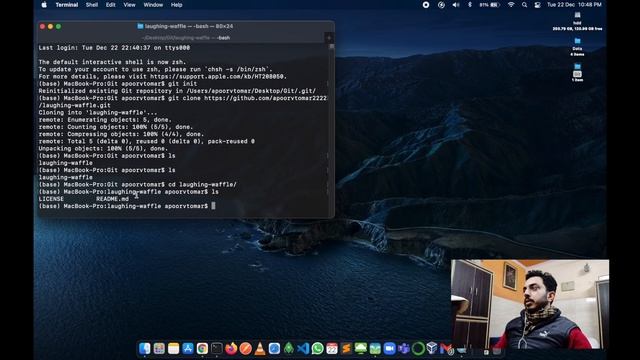
Task: Click the https://support.apple.com/kb/HT208050 URL
Action: coord(218,77)
